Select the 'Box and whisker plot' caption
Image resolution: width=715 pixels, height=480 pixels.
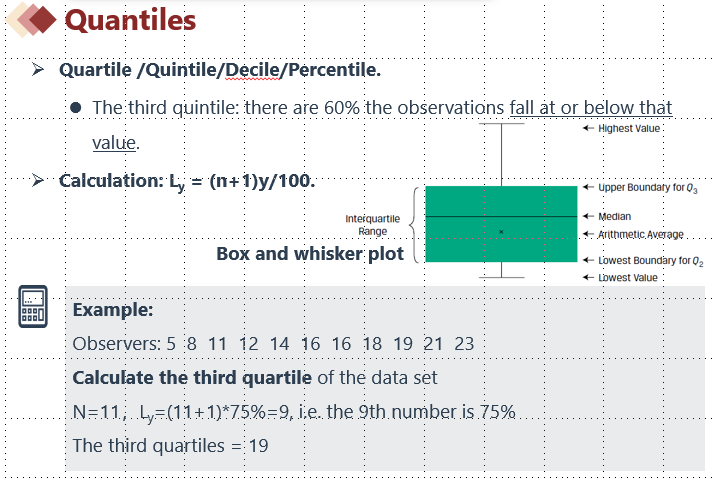coord(310,253)
